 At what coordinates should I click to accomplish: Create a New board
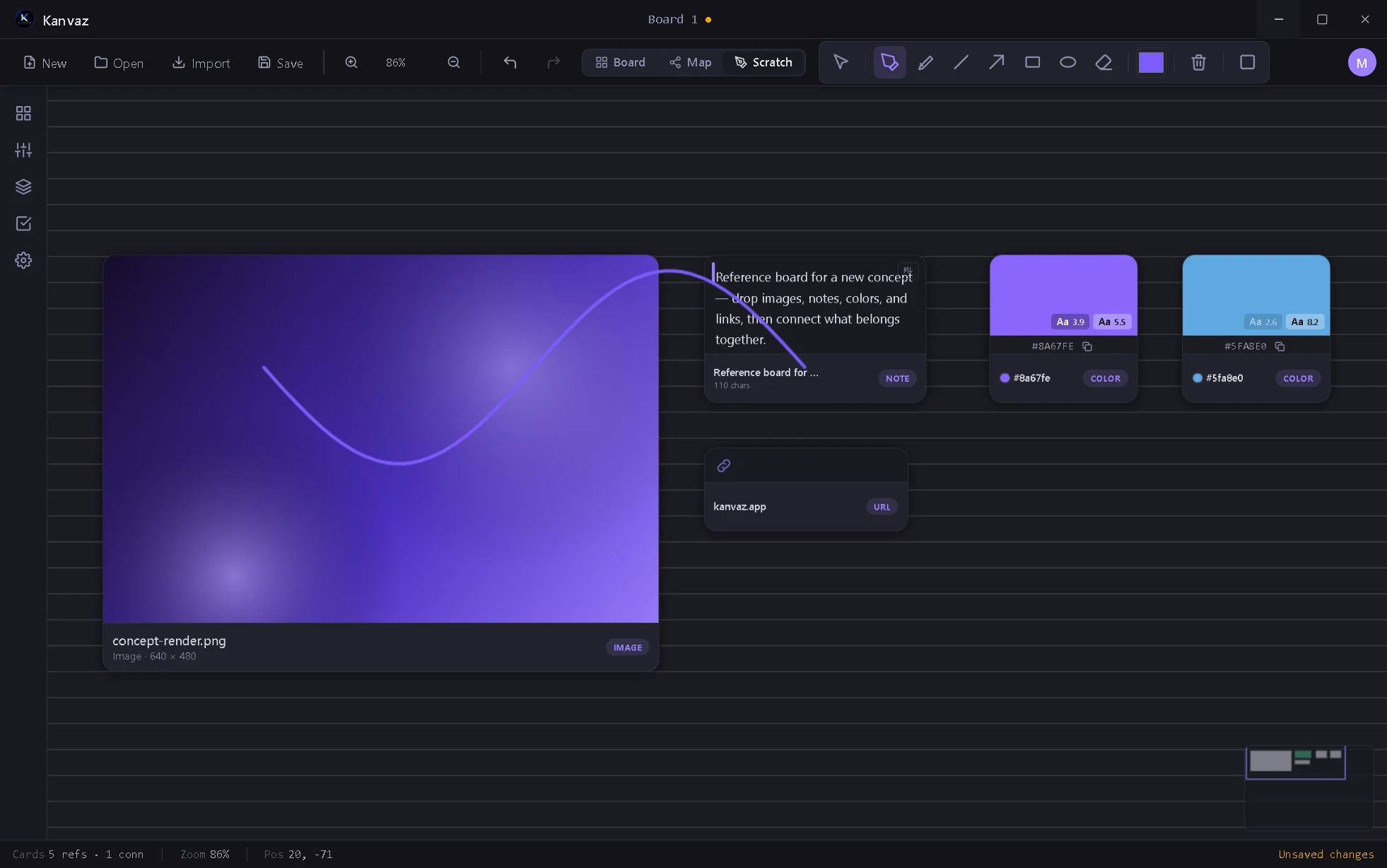[45, 63]
